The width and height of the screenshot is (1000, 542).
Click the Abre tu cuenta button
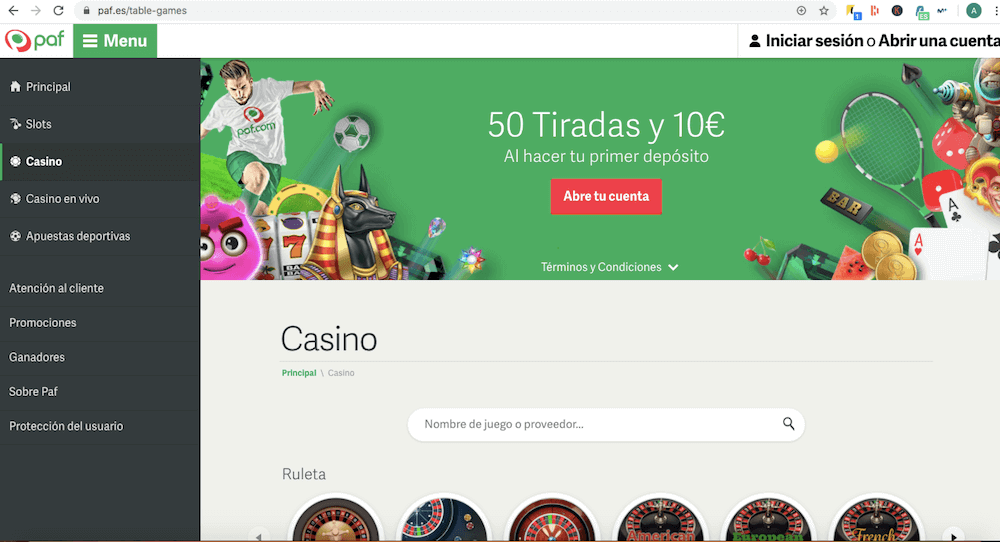(x=606, y=196)
